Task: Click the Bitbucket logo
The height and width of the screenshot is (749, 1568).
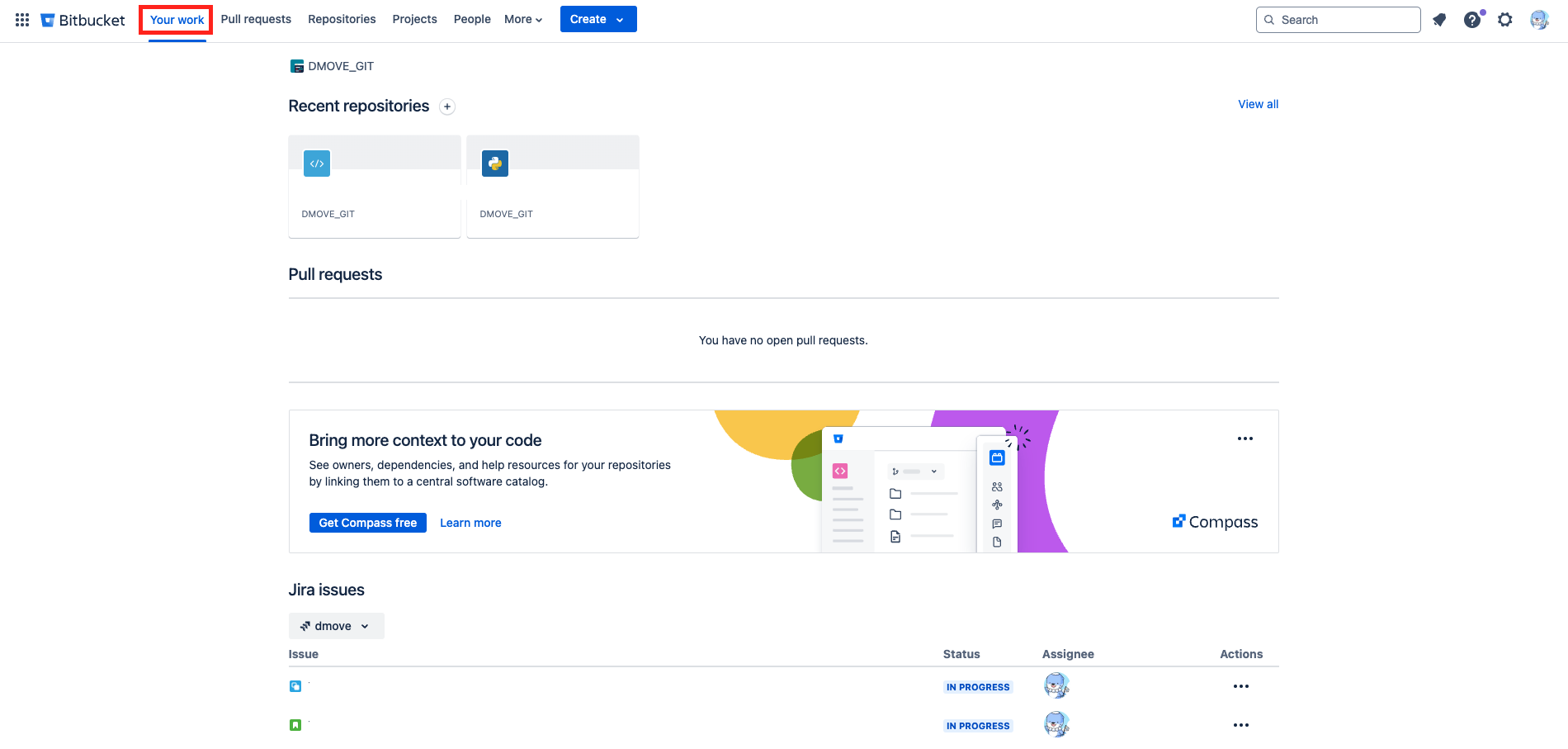Action: (83, 20)
